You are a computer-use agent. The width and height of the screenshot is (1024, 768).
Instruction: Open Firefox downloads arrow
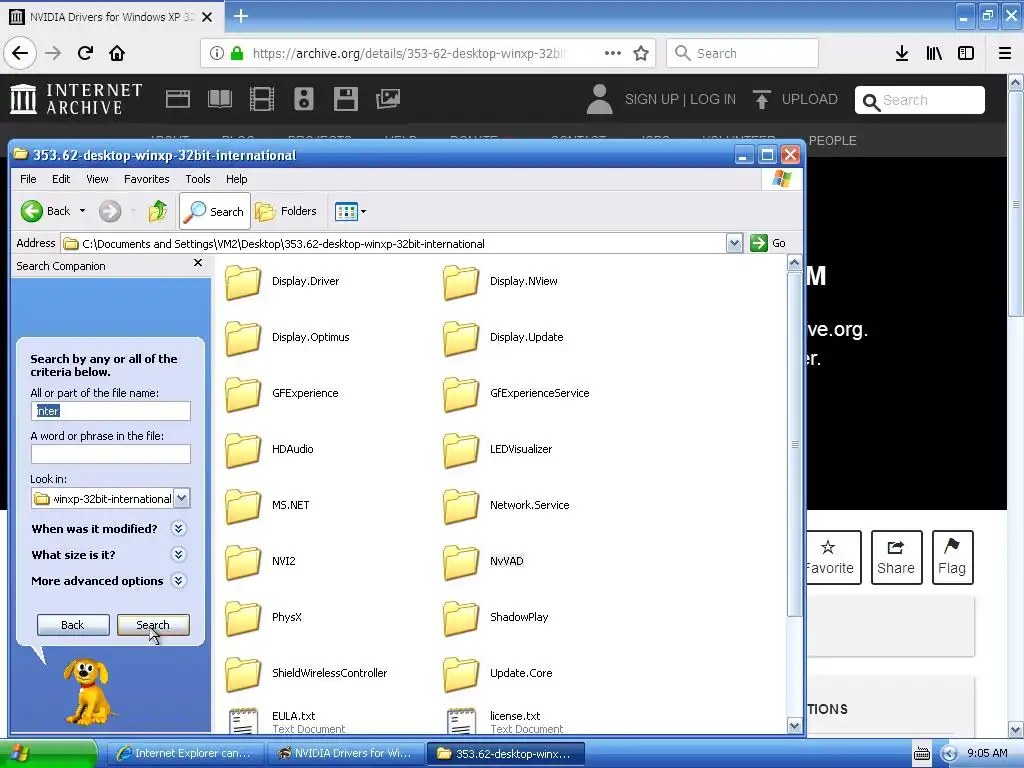pyautogui.click(x=902, y=53)
